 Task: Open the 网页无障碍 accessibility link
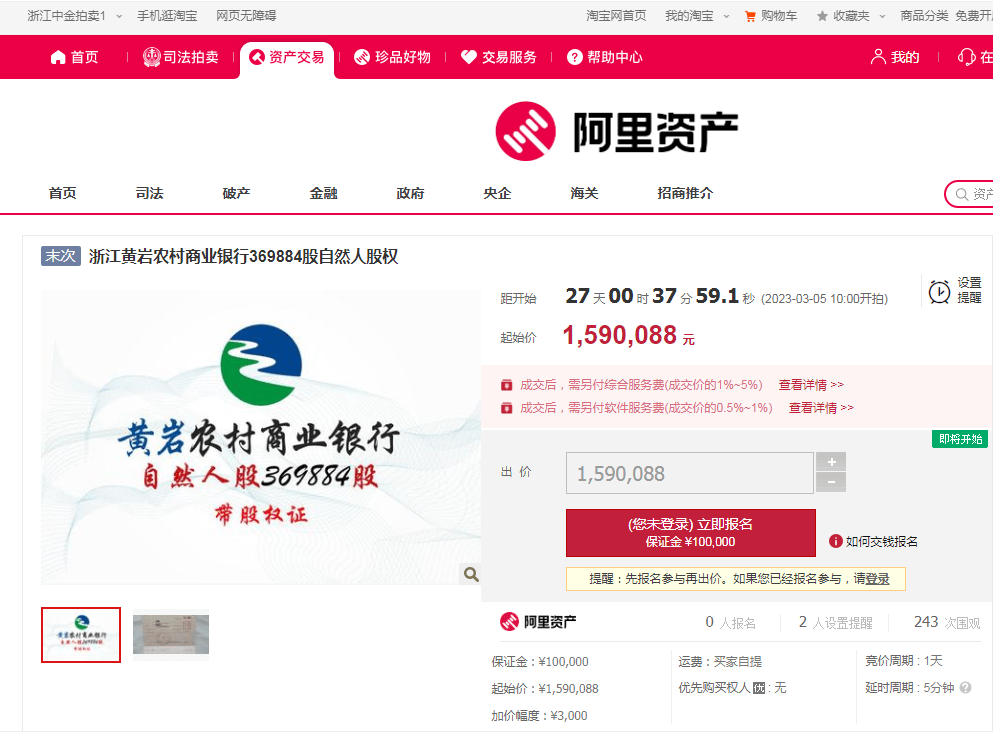[246, 16]
